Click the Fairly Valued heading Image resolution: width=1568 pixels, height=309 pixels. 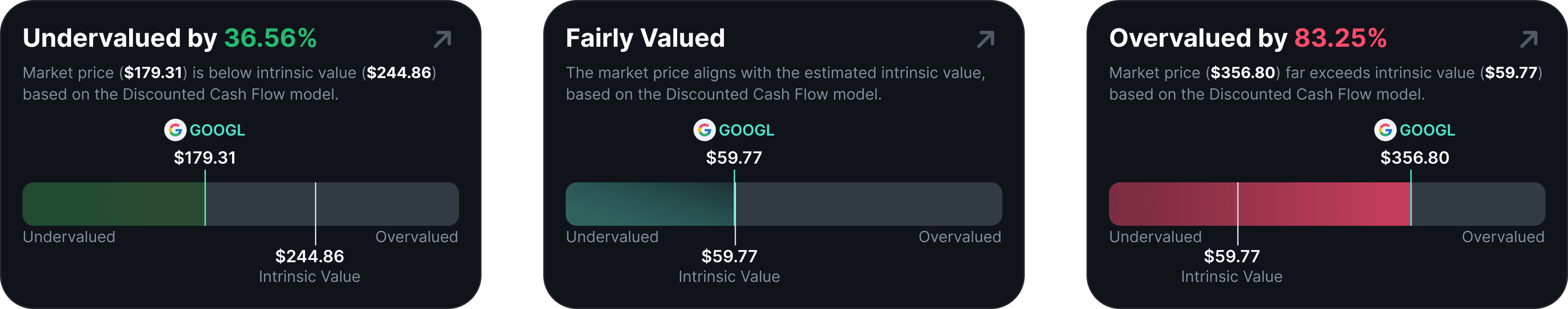point(645,38)
